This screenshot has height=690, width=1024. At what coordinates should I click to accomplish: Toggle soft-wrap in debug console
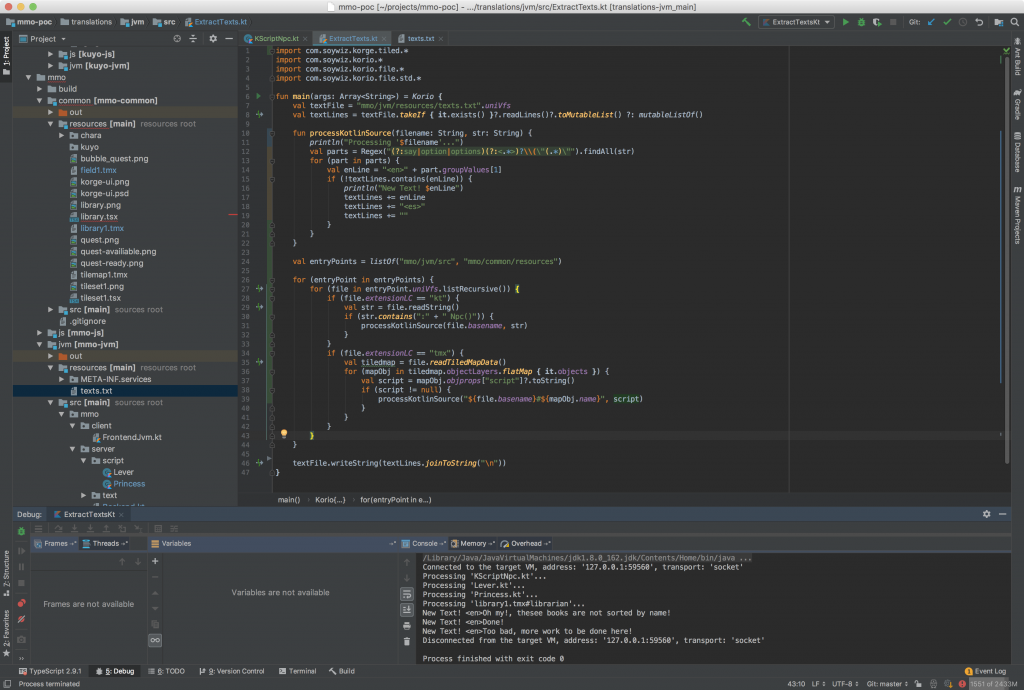click(x=407, y=594)
